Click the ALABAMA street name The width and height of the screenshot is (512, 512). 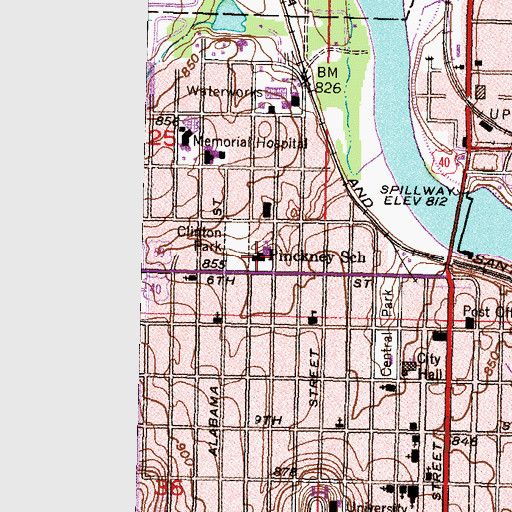[x=214, y=421]
